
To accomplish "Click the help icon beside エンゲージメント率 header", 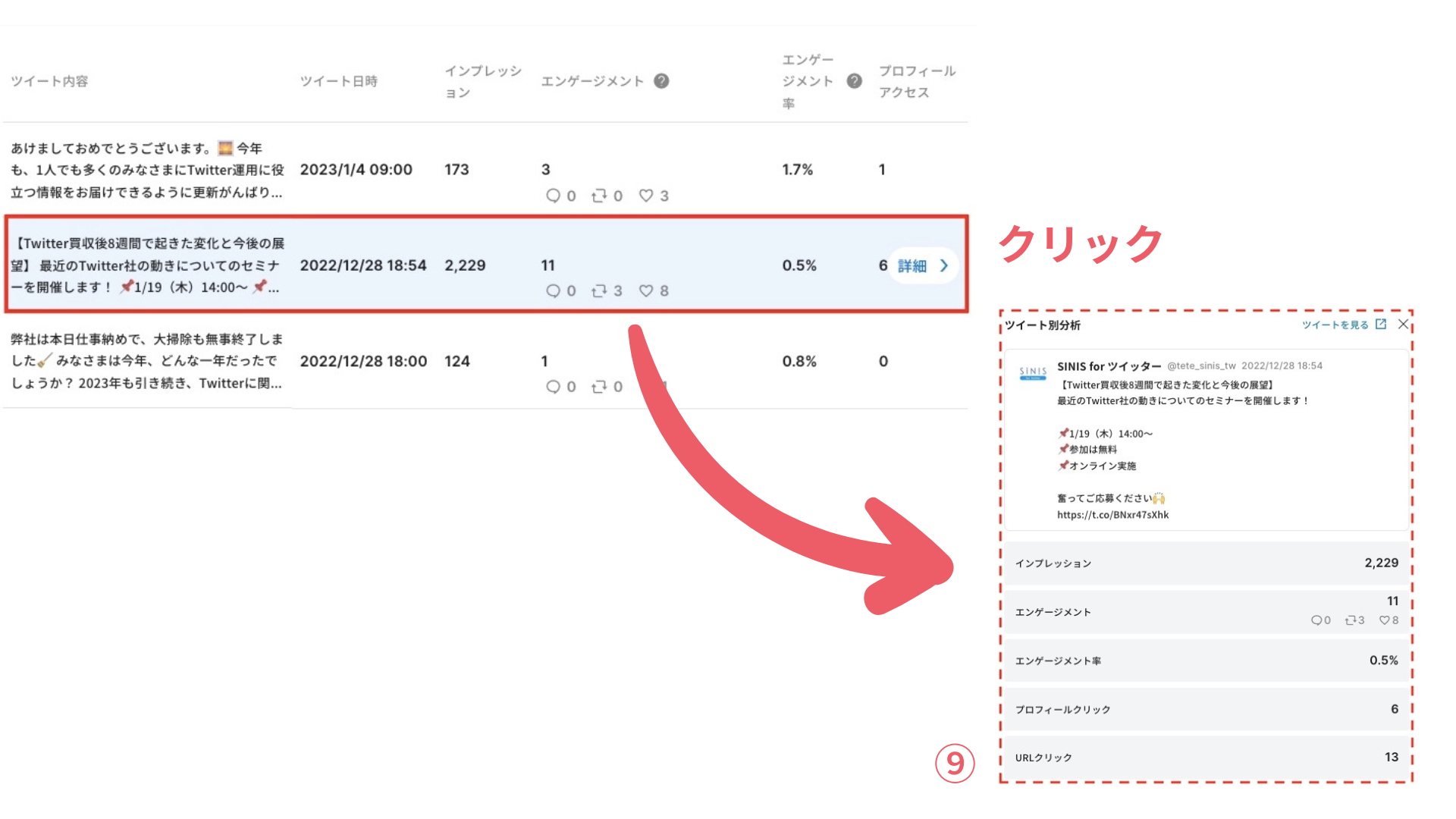I will click(854, 81).
